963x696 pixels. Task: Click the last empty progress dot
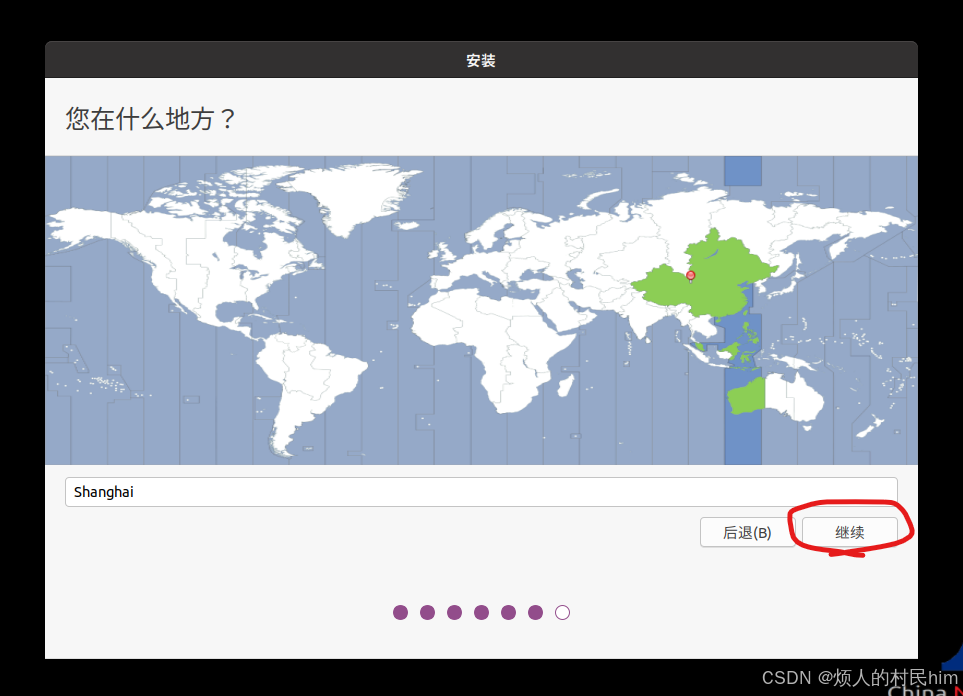click(562, 612)
